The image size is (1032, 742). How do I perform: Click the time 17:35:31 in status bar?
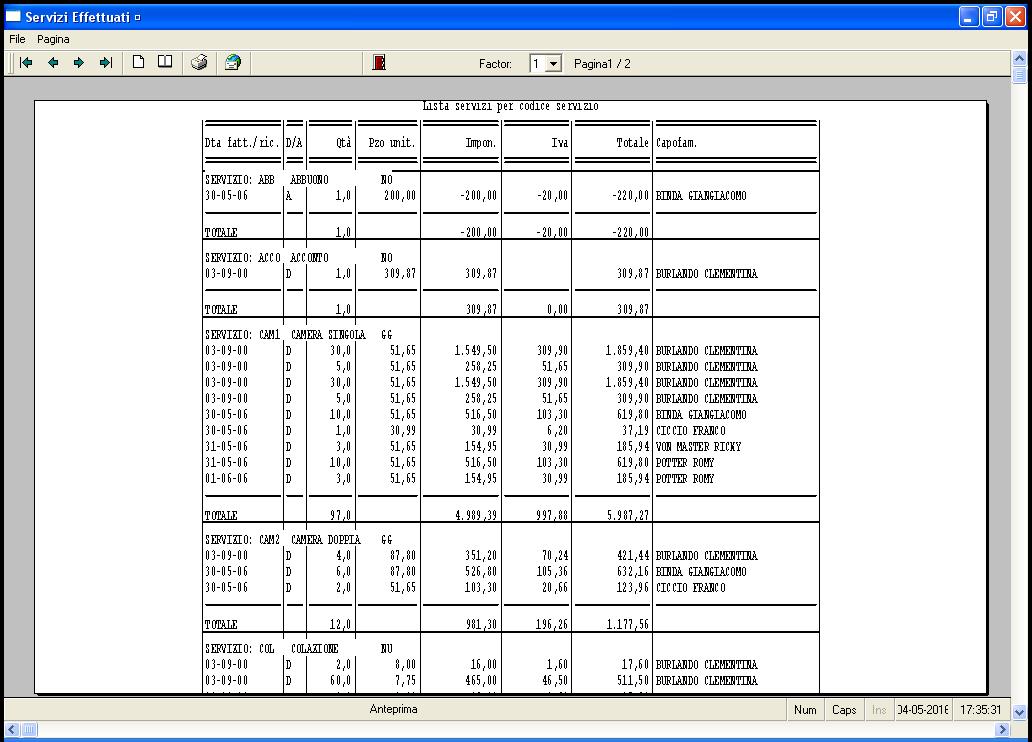pos(980,710)
